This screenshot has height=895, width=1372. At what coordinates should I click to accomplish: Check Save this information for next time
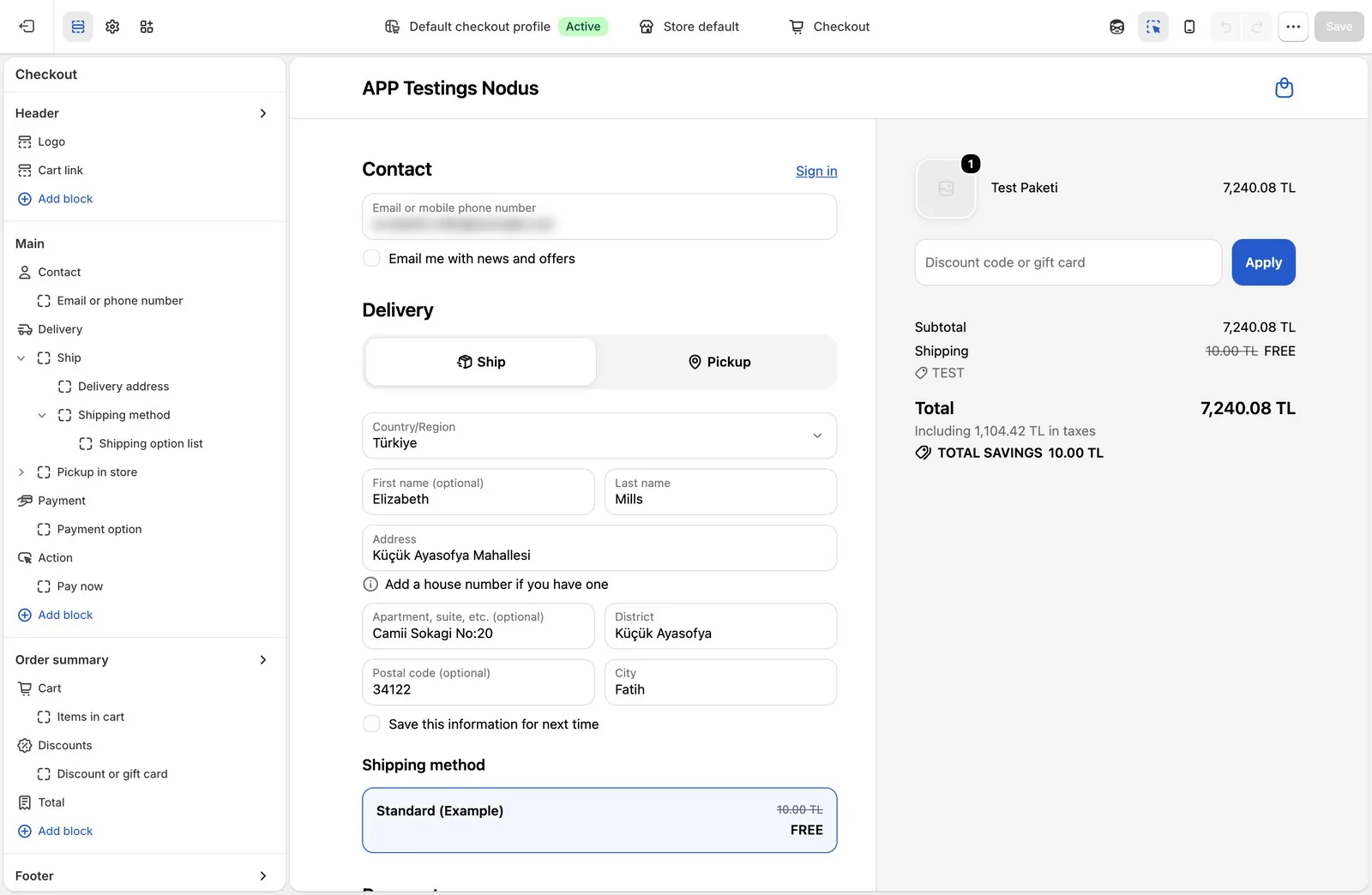371,724
